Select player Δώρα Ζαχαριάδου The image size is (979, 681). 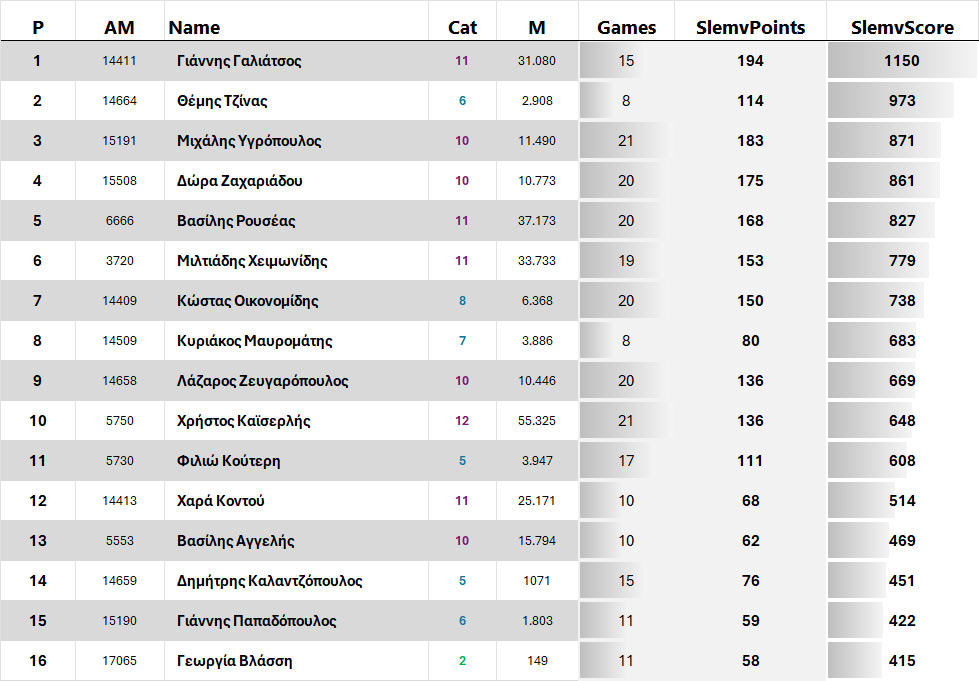tap(239, 181)
